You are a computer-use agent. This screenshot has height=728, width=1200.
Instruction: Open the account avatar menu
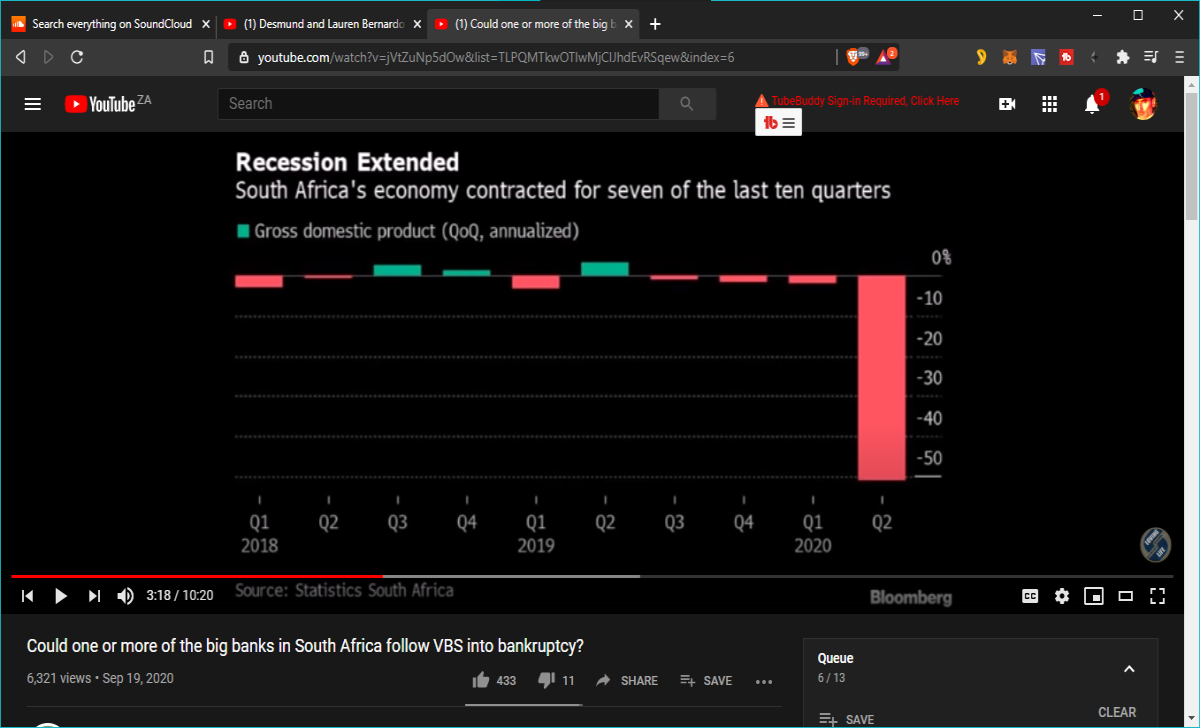coord(1143,104)
